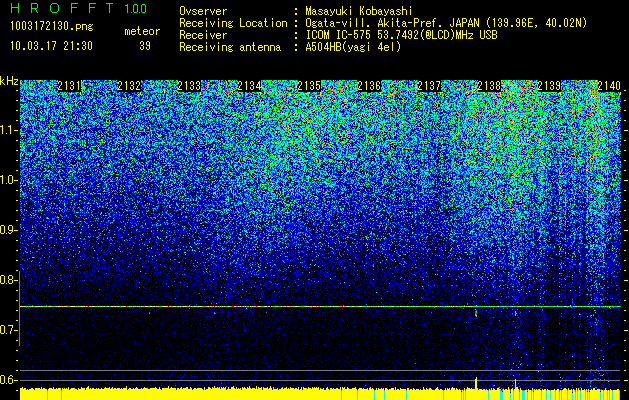
Task: Click time marker 2133
Action: pyautogui.click(x=189, y=86)
